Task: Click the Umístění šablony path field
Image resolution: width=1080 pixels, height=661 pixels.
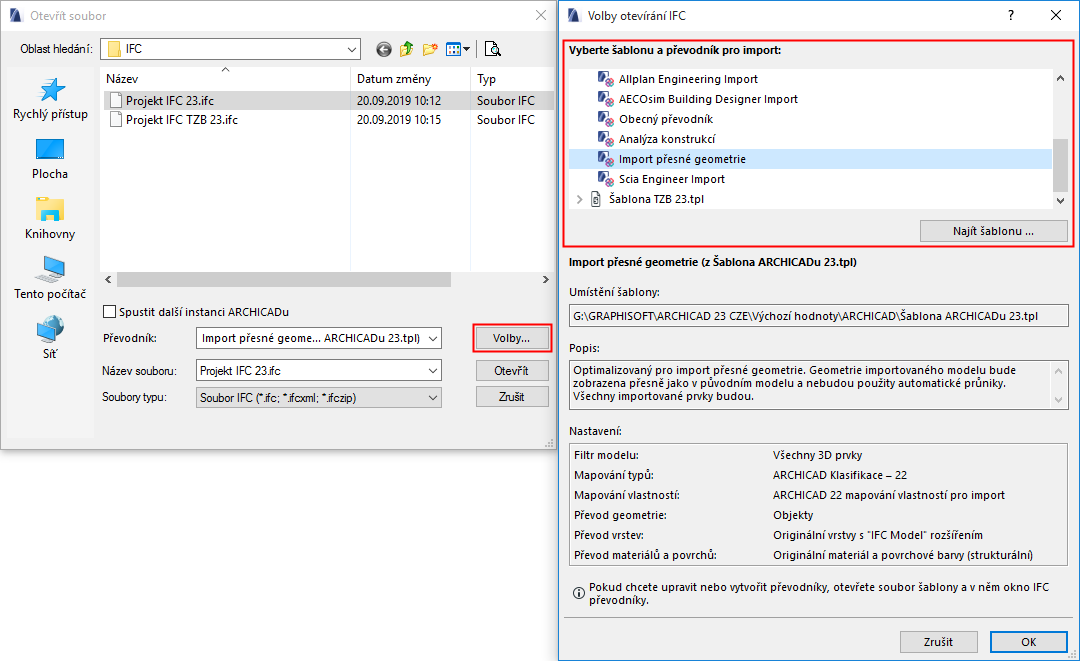Action: pos(818,316)
